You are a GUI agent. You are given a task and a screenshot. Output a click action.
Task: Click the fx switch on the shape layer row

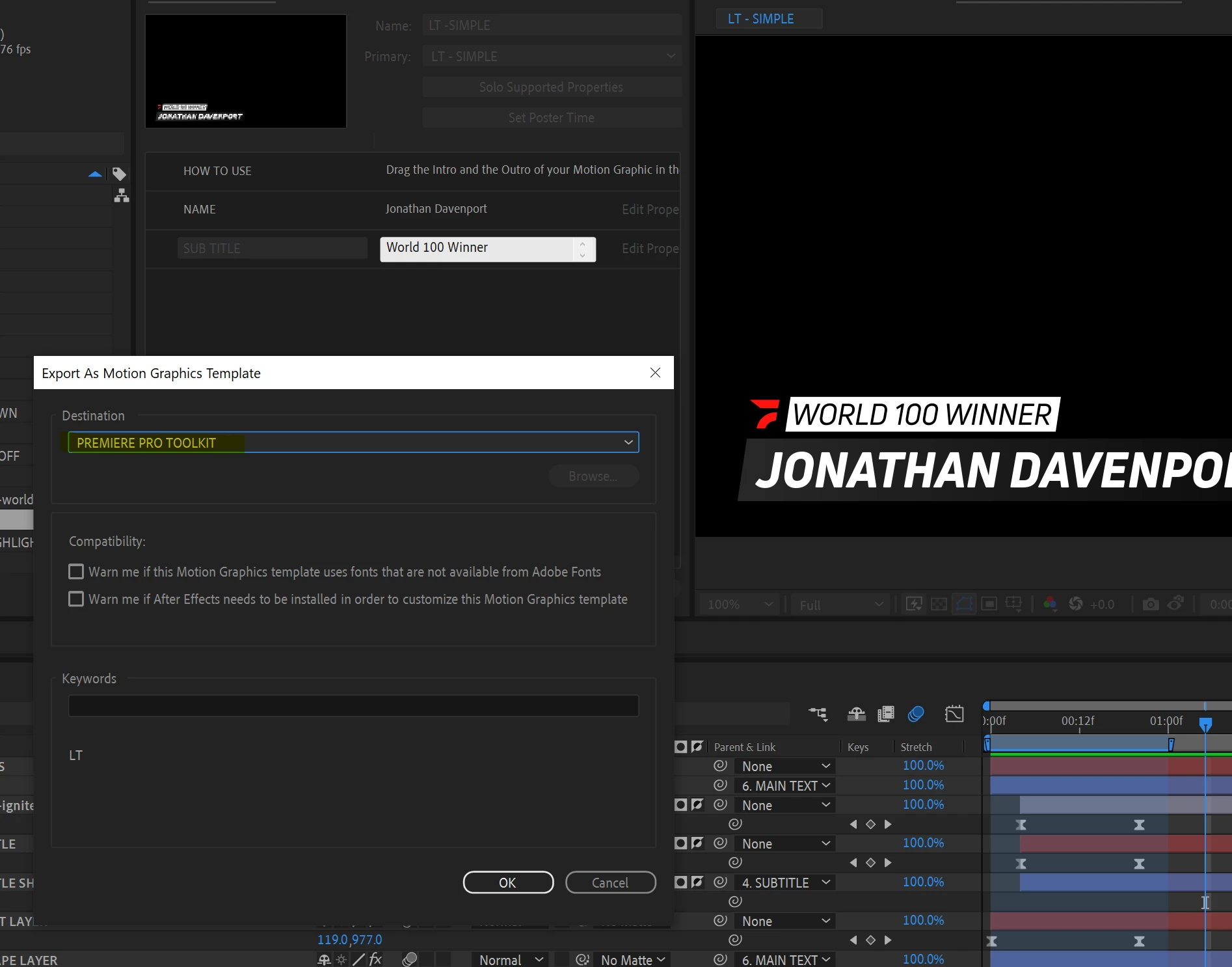click(x=375, y=959)
